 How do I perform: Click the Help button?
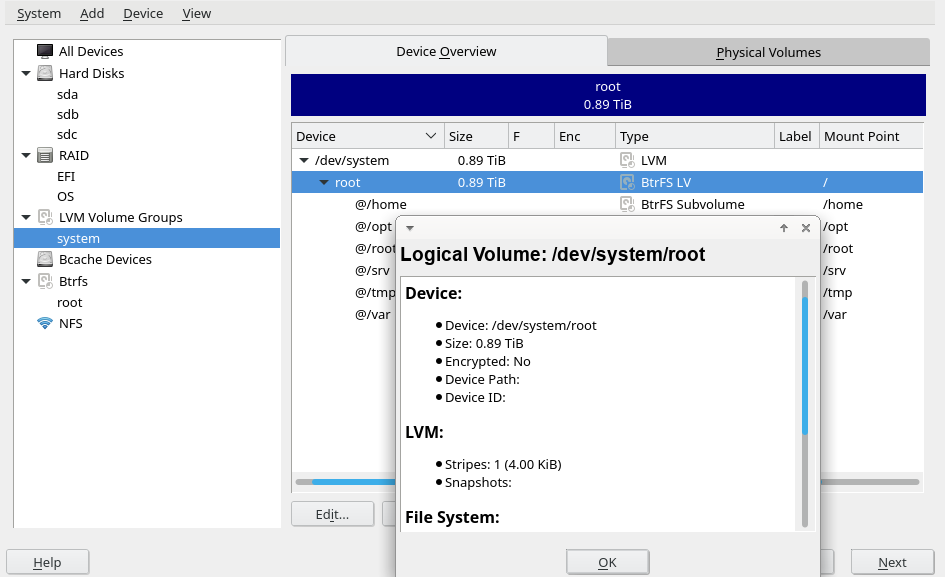click(x=47, y=562)
